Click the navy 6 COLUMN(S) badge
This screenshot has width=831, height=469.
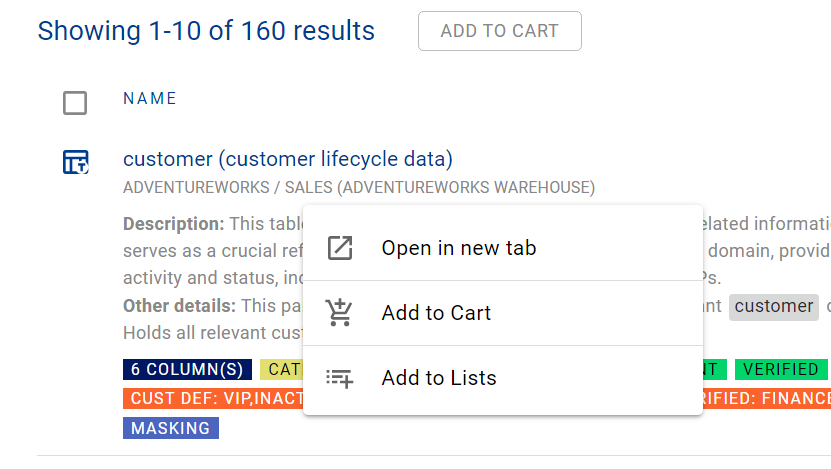187,369
